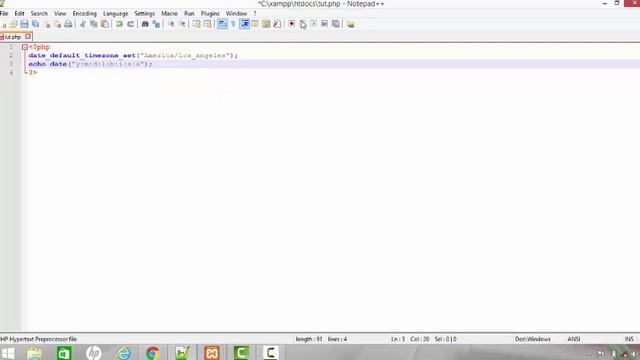This screenshot has width=640, height=360.
Task: Open Find using the binoculars icon
Action: (x=145, y=24)
